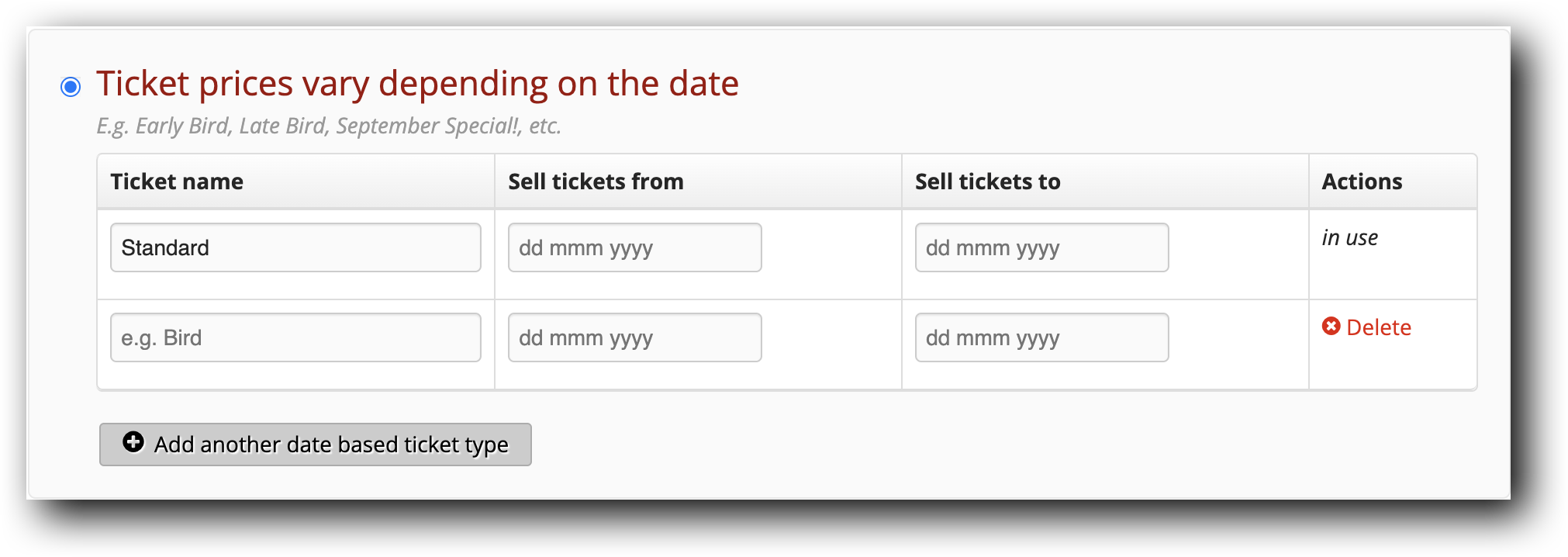Click the 'Actions' column header
Image resolution: width=1568 pixels, height=557 pixels.
(x=1363, y=181)
